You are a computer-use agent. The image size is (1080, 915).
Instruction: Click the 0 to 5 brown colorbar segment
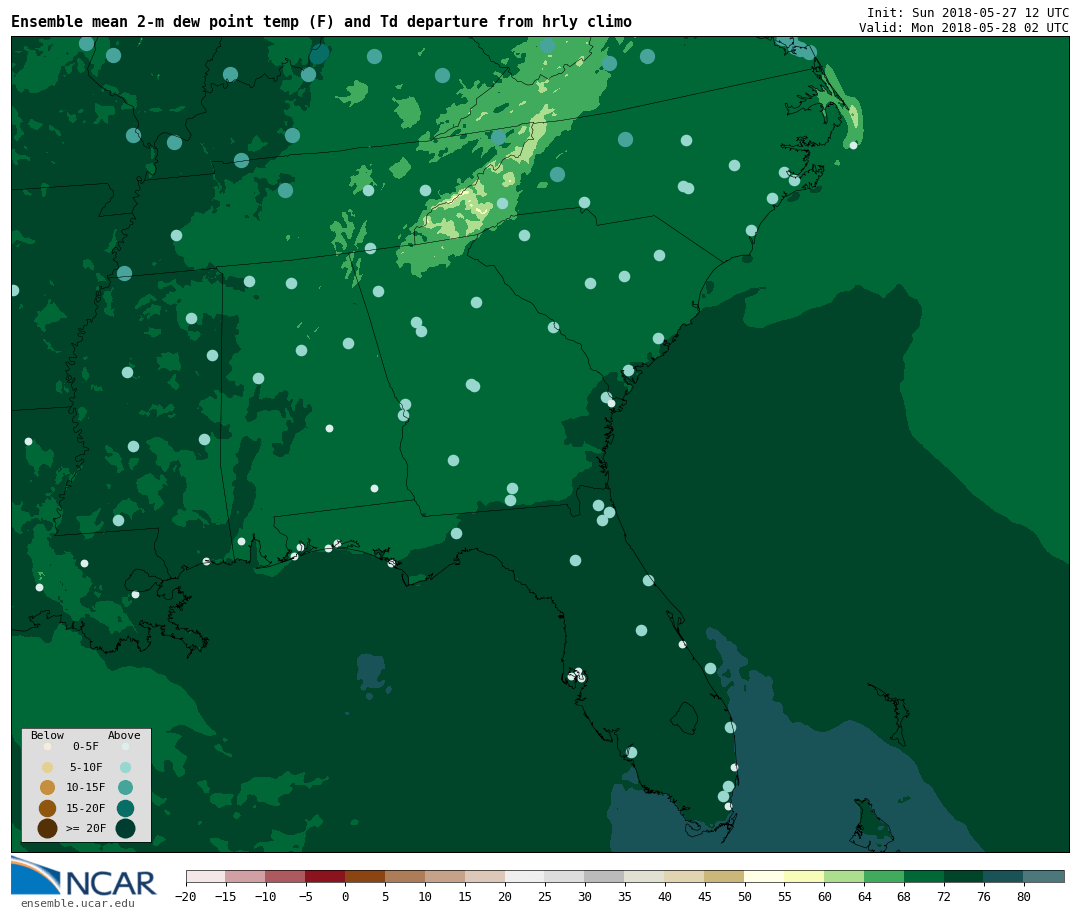coord(366,876)
